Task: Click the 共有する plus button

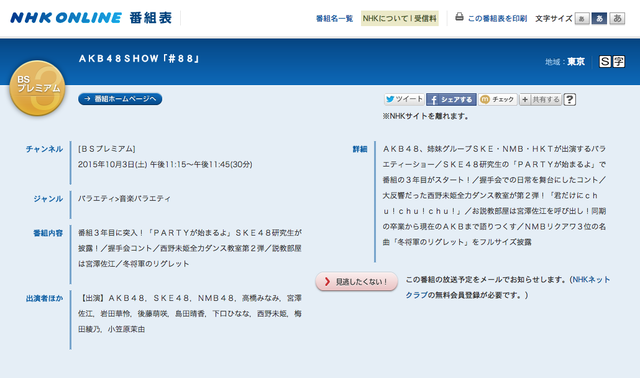Action: click(540, 100)
